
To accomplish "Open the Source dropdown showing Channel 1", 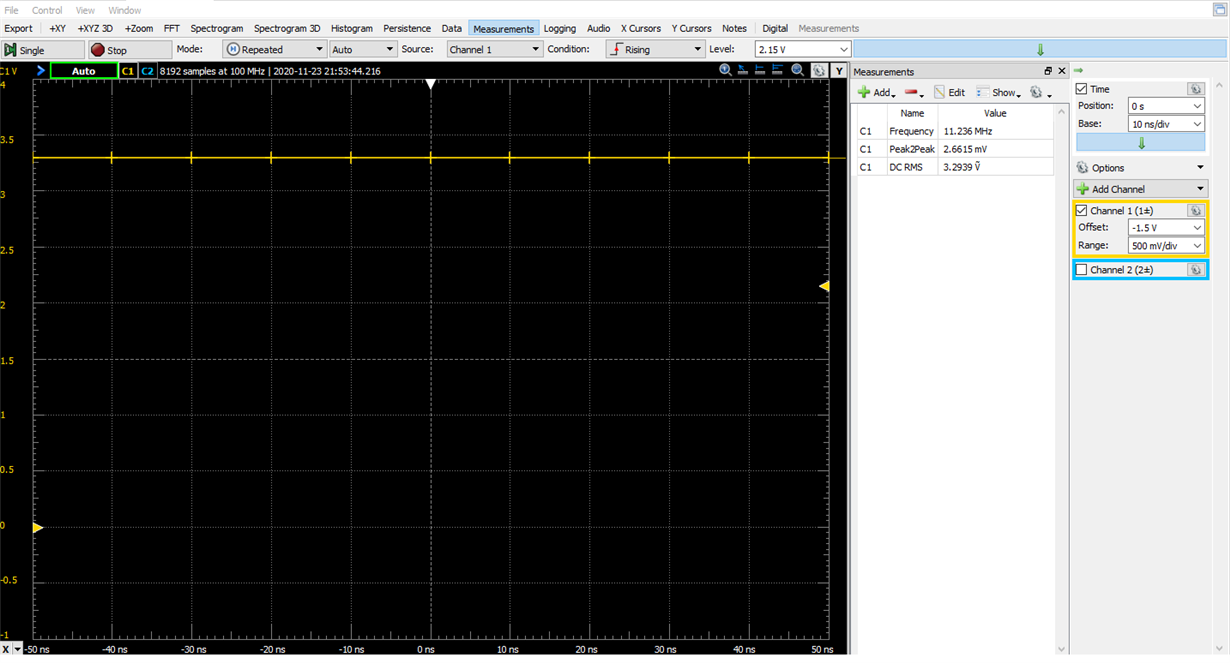I will click(494, 49).
